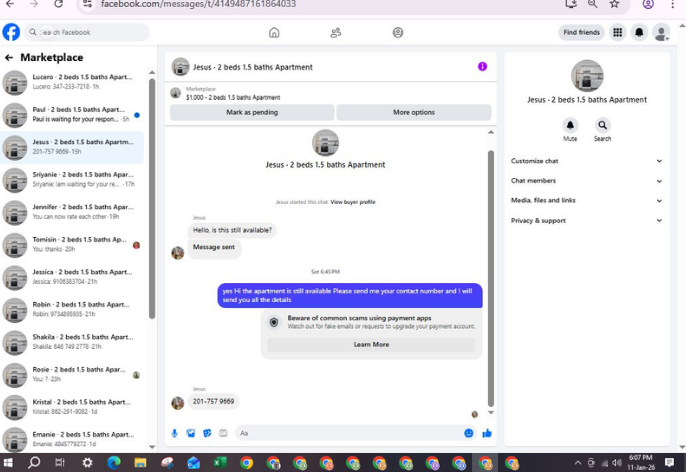
Task: Expand Media, files and links section
Action: (x=586, y=200)
